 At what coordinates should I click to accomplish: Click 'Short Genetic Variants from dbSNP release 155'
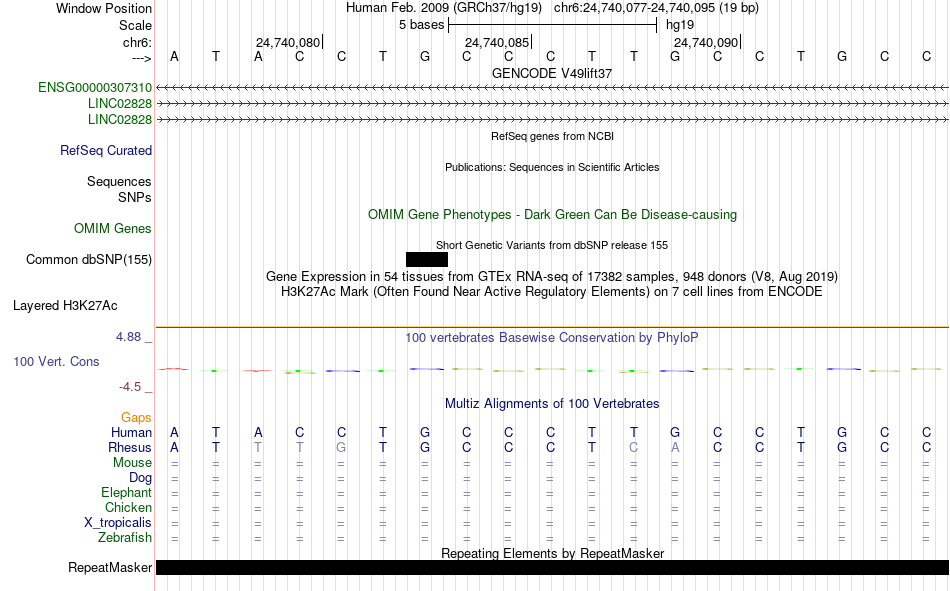point(552,245)
